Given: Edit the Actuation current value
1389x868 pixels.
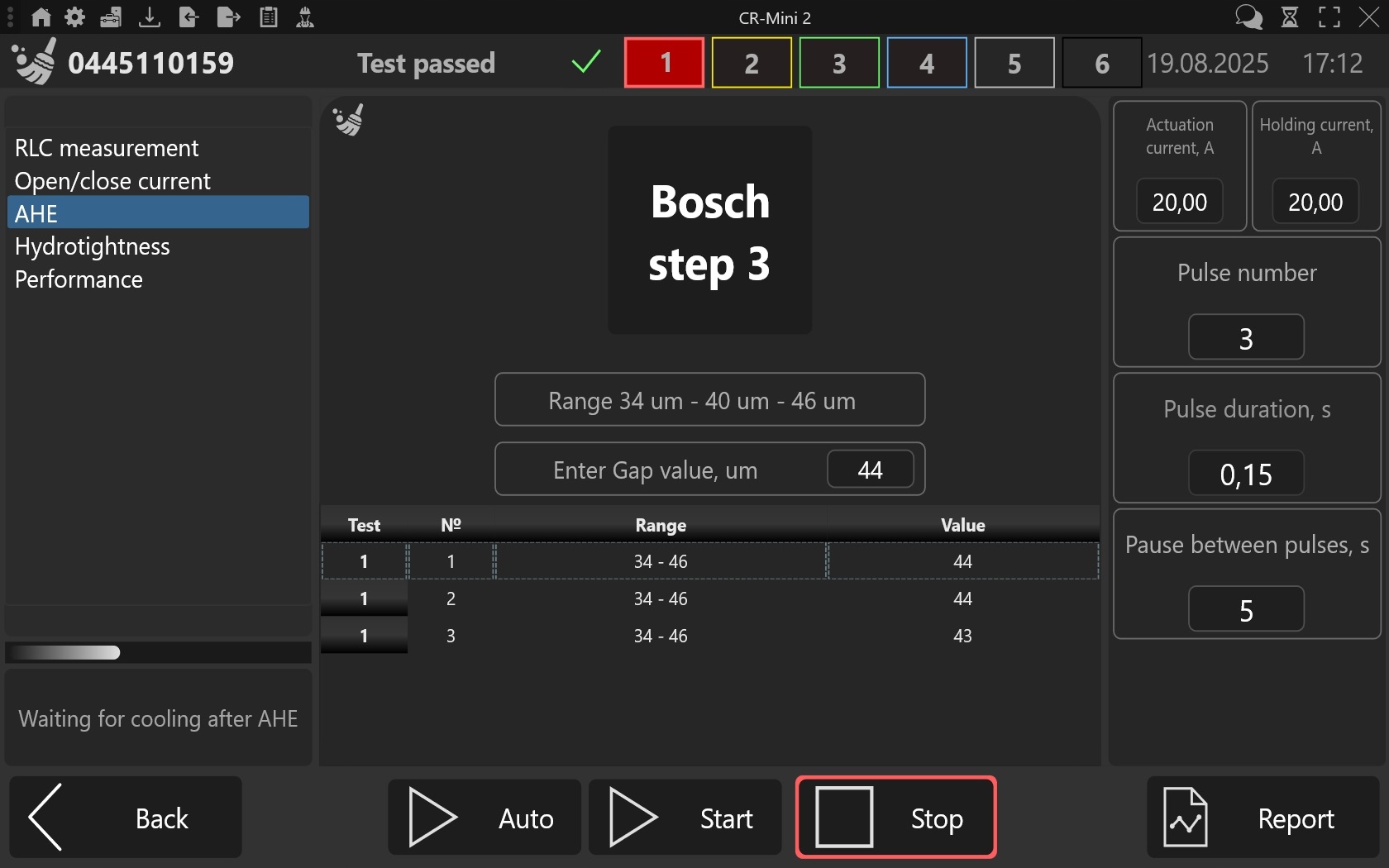Looking at the screenshot, I should 1180,201.
